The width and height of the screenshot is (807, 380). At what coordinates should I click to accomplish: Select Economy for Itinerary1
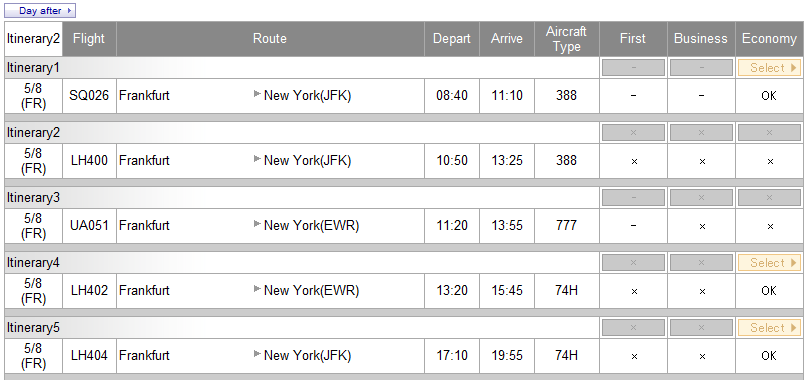[x=769, y=67]
